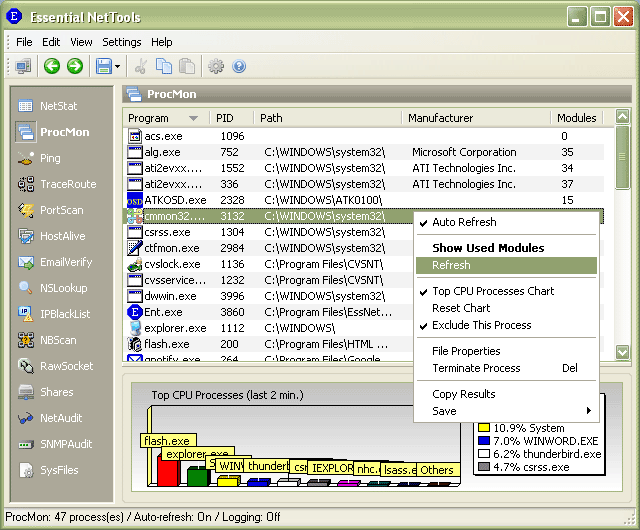Click the computer monitors toolbar icon
The height and width of the screenshot is (530, 640).
click(x=23, y=66)
